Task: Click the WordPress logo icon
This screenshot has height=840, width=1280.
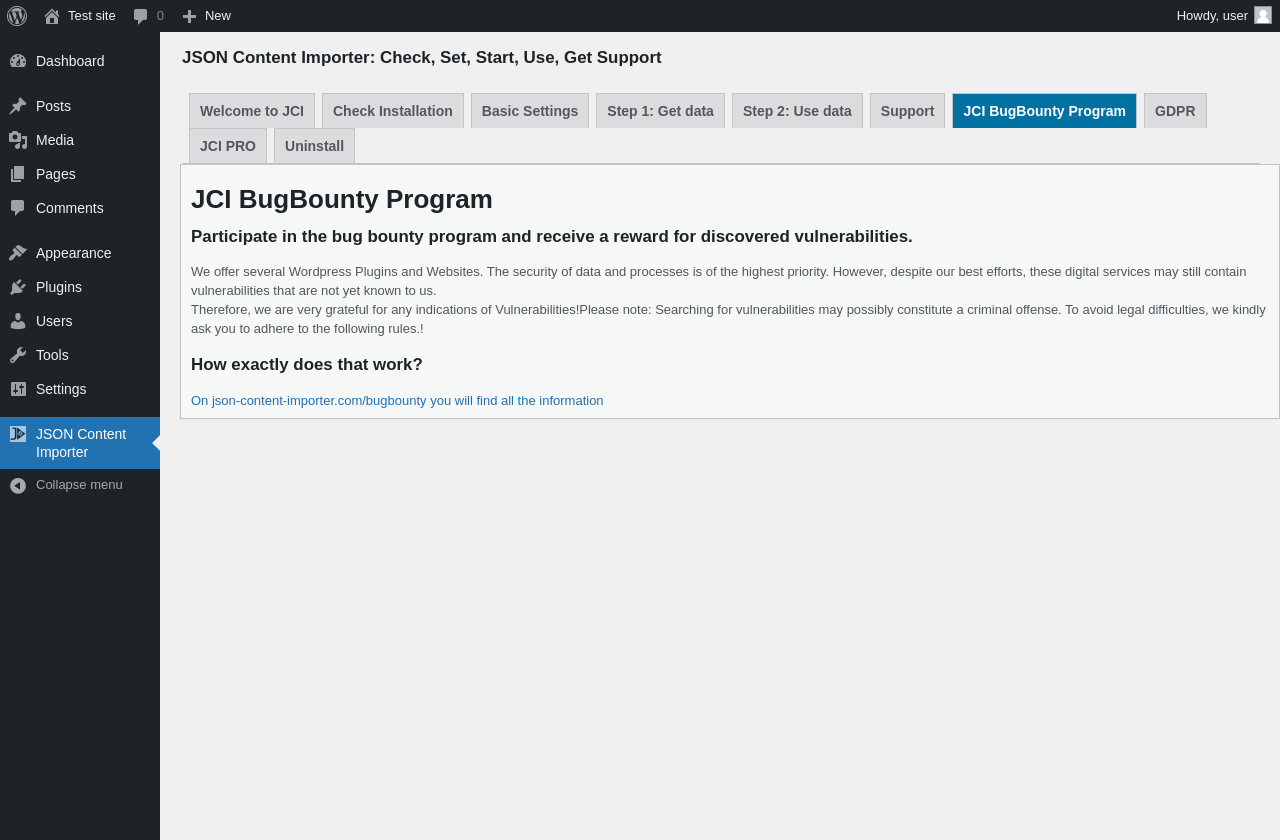Action: pos(17,16)
